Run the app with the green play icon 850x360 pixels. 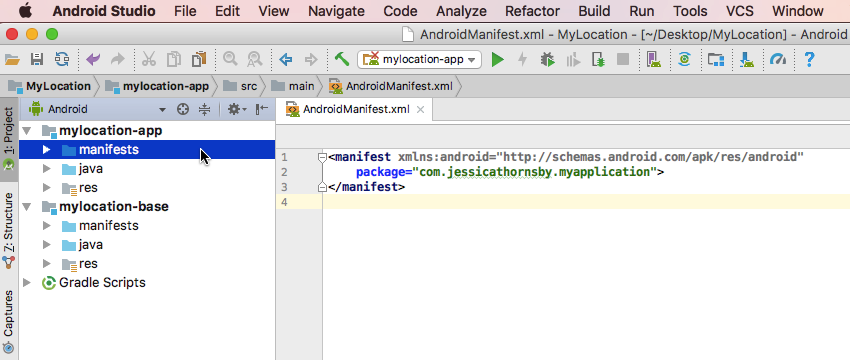tap(497, 59)
